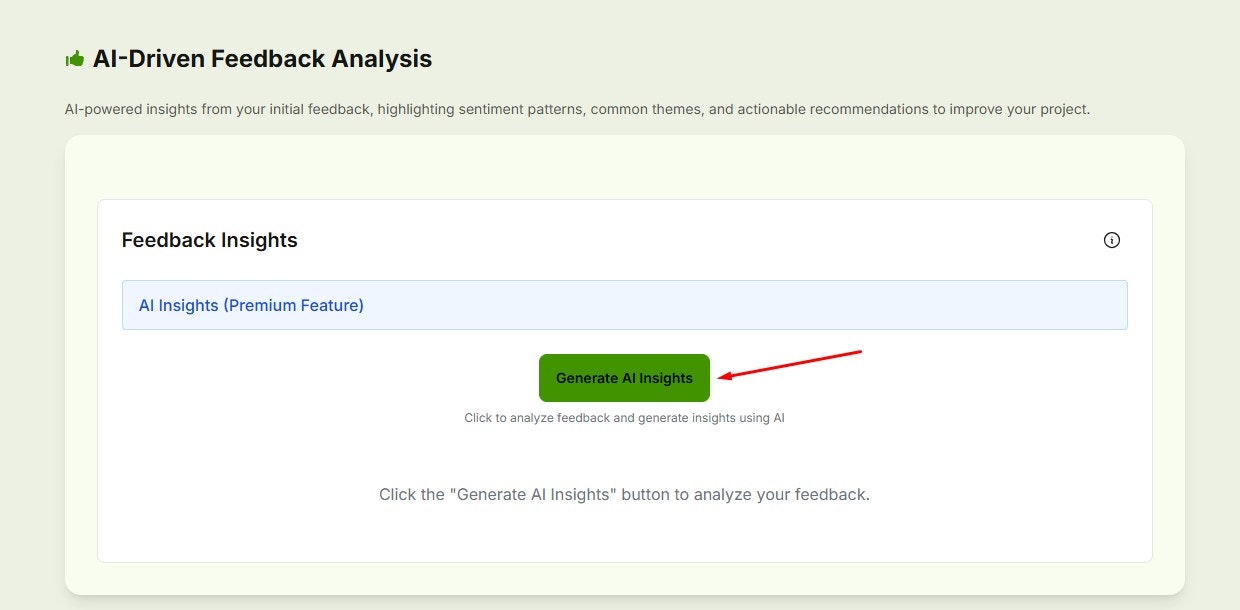The image size is (1240, 610).
Task: Click the Generate AI Insights button
Action: click(624, 378)
